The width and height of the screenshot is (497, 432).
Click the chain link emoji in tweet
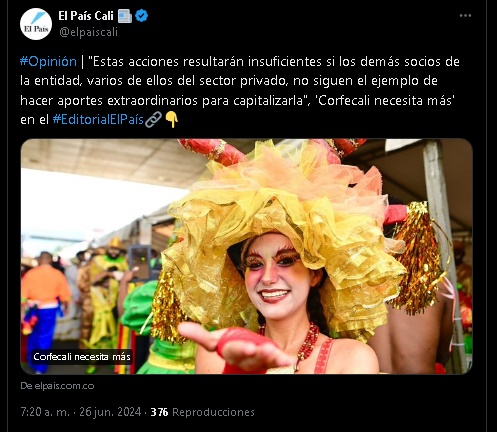pyautogui.click(x=153, y=119)
